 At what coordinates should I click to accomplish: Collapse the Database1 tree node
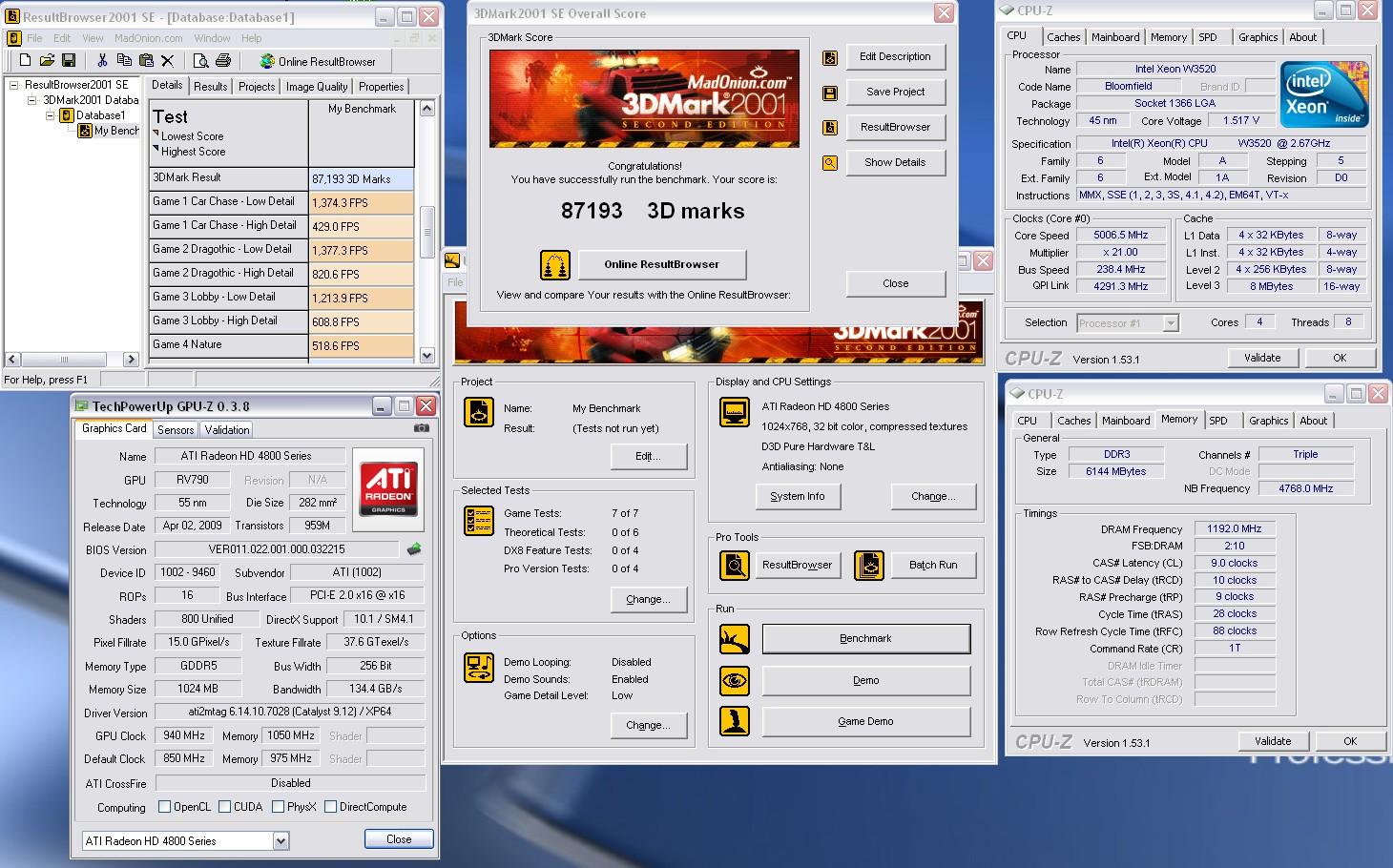click(x=51, y=115)
